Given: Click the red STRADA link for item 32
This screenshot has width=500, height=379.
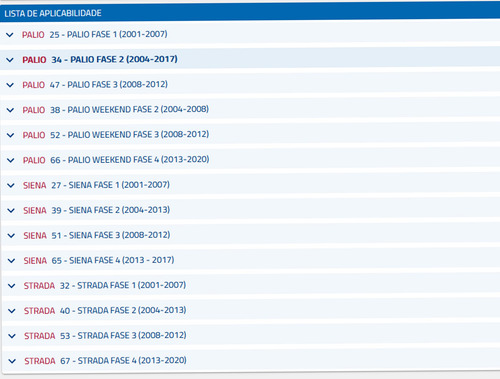Looking at the screenshot, I should 39,286.
